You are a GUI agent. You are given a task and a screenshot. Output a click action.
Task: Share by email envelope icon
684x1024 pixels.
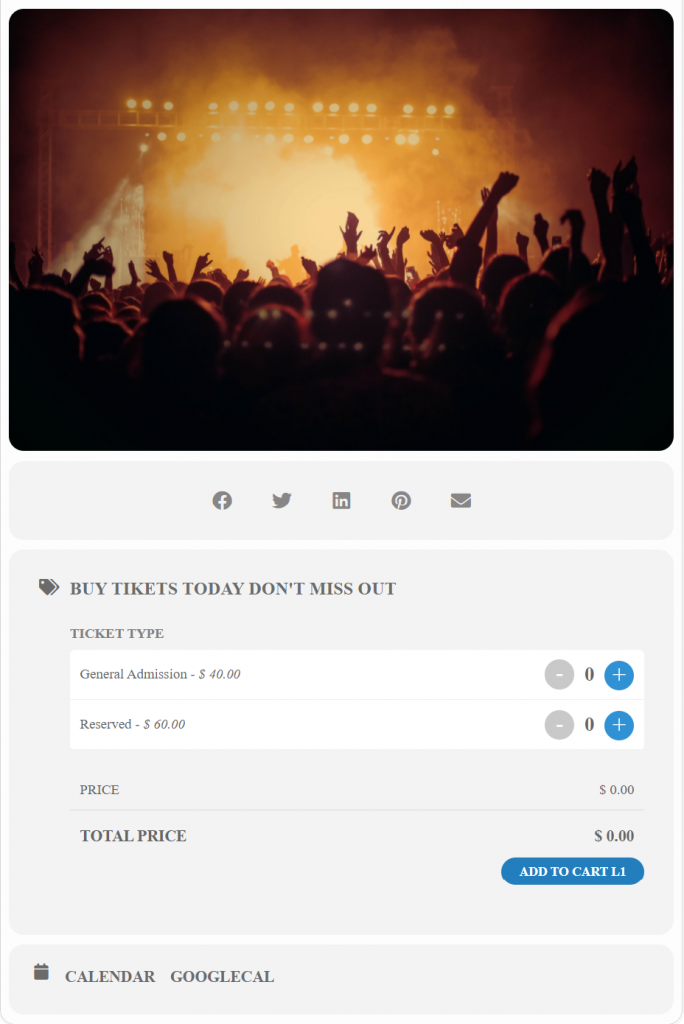(x=461, y=500)
